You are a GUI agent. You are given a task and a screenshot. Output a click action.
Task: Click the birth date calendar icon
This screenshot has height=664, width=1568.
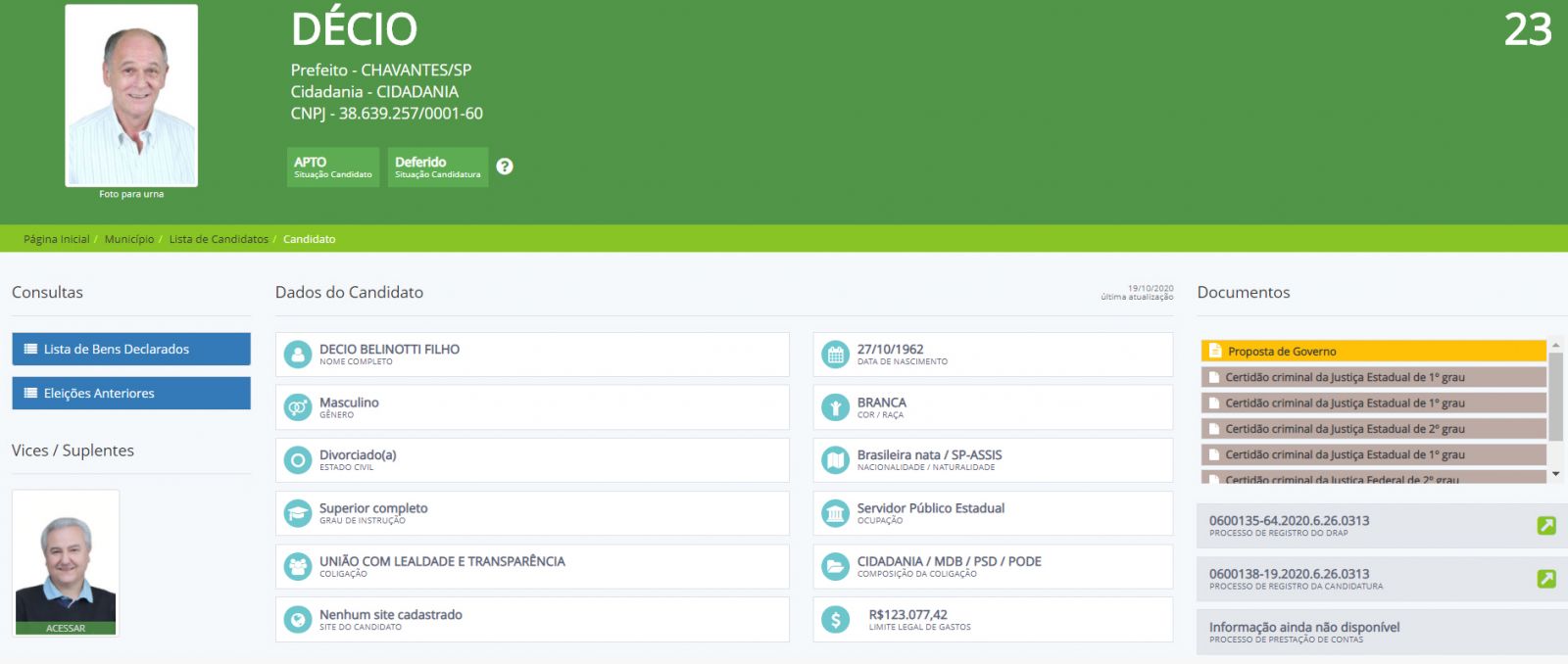point(835,355)
